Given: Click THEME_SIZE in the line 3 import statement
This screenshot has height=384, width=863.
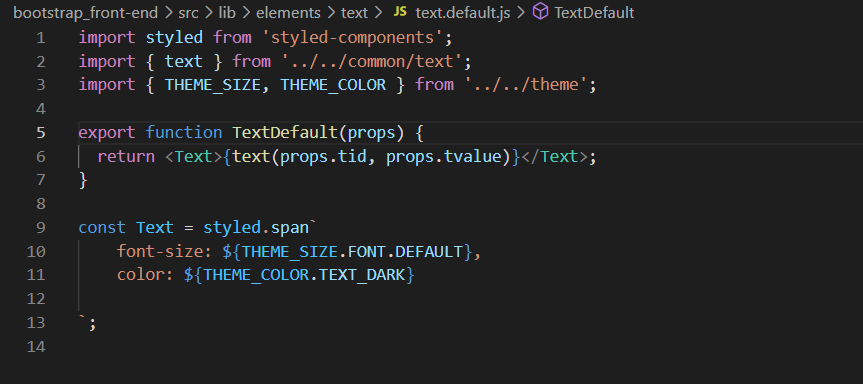Looking at the screenshot, I should pos(213,85).
